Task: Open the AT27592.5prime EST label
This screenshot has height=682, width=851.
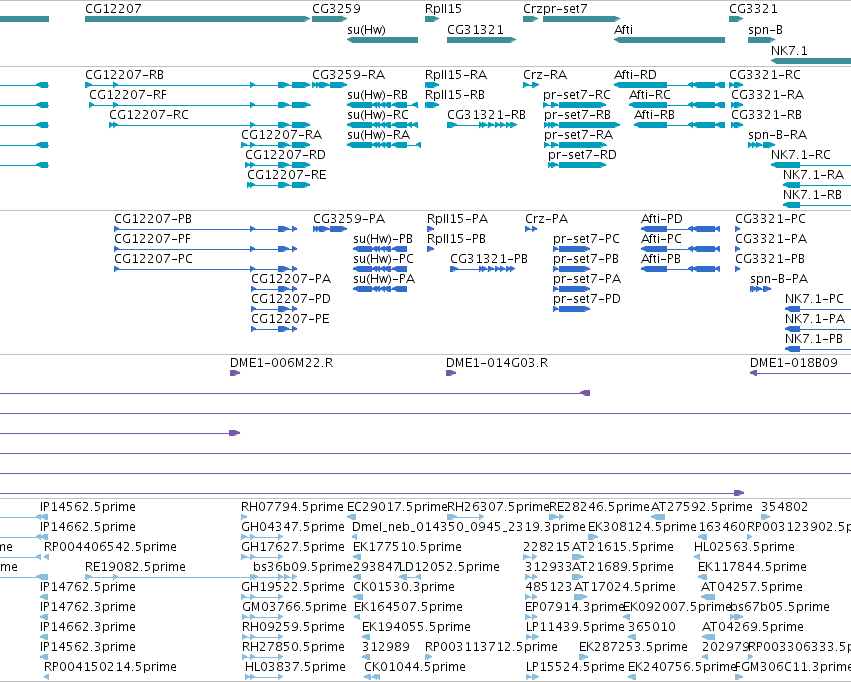Action: click(701, 507)
